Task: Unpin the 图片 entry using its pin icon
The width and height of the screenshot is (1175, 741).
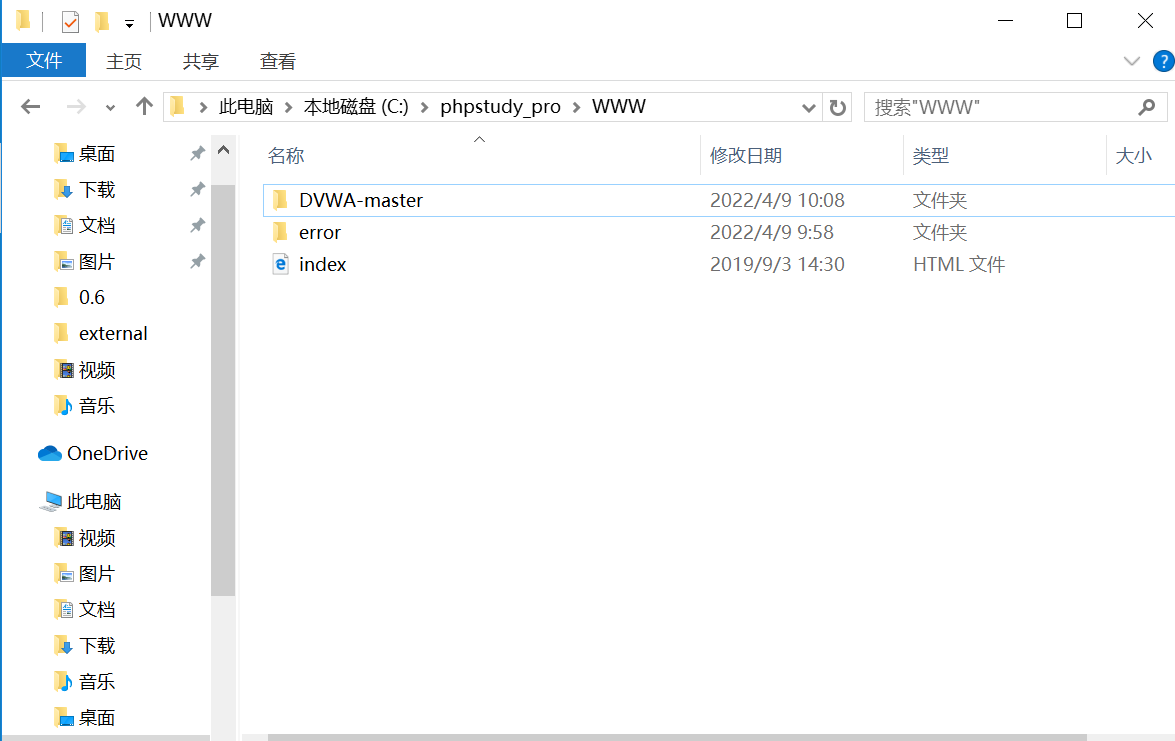Action: 197,261
